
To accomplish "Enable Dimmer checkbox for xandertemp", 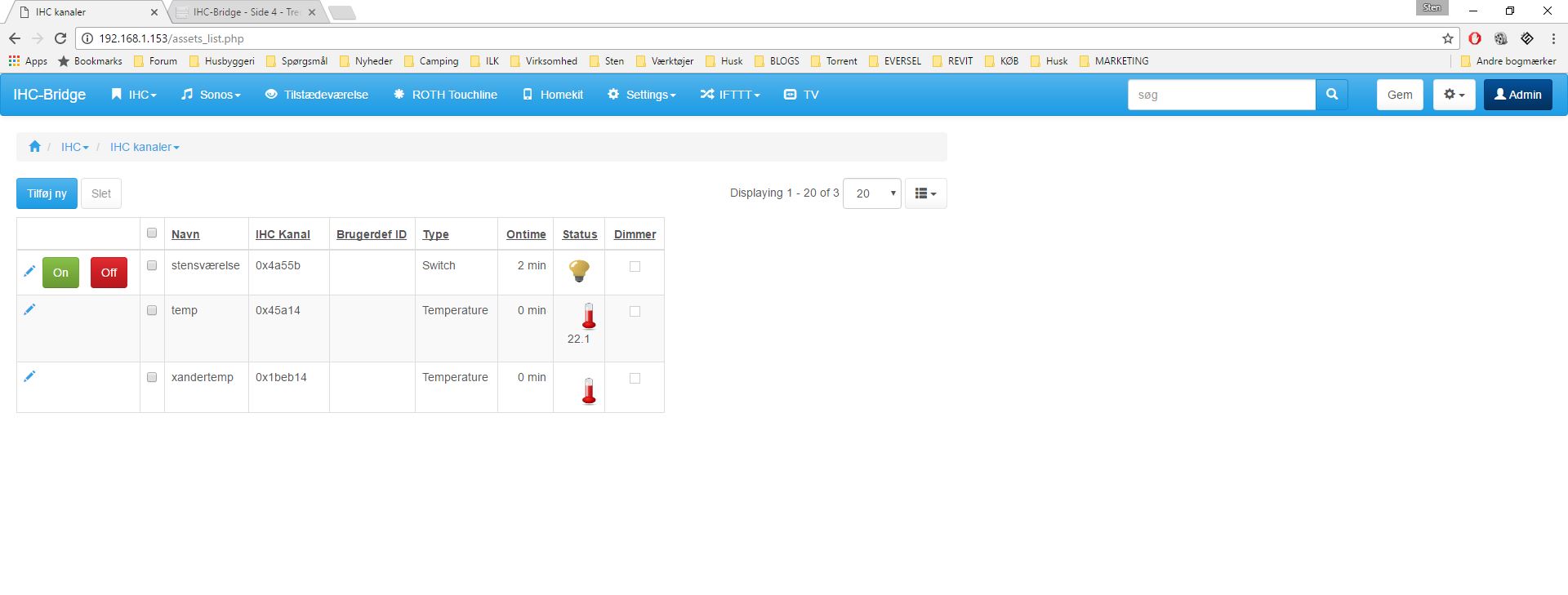I will pyautogui.click(x=635, y=378).
